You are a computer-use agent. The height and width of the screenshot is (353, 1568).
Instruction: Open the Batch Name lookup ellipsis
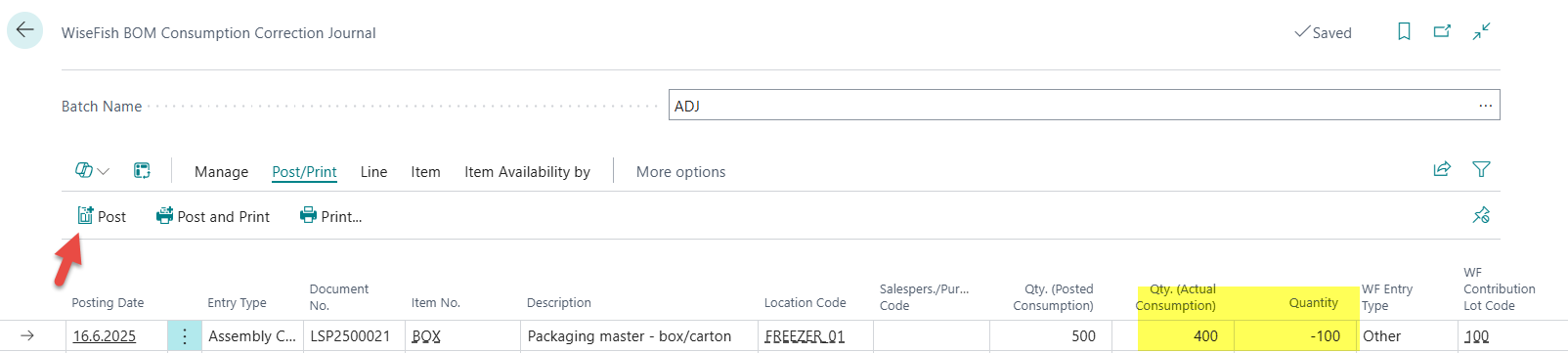coord(1485,106)
